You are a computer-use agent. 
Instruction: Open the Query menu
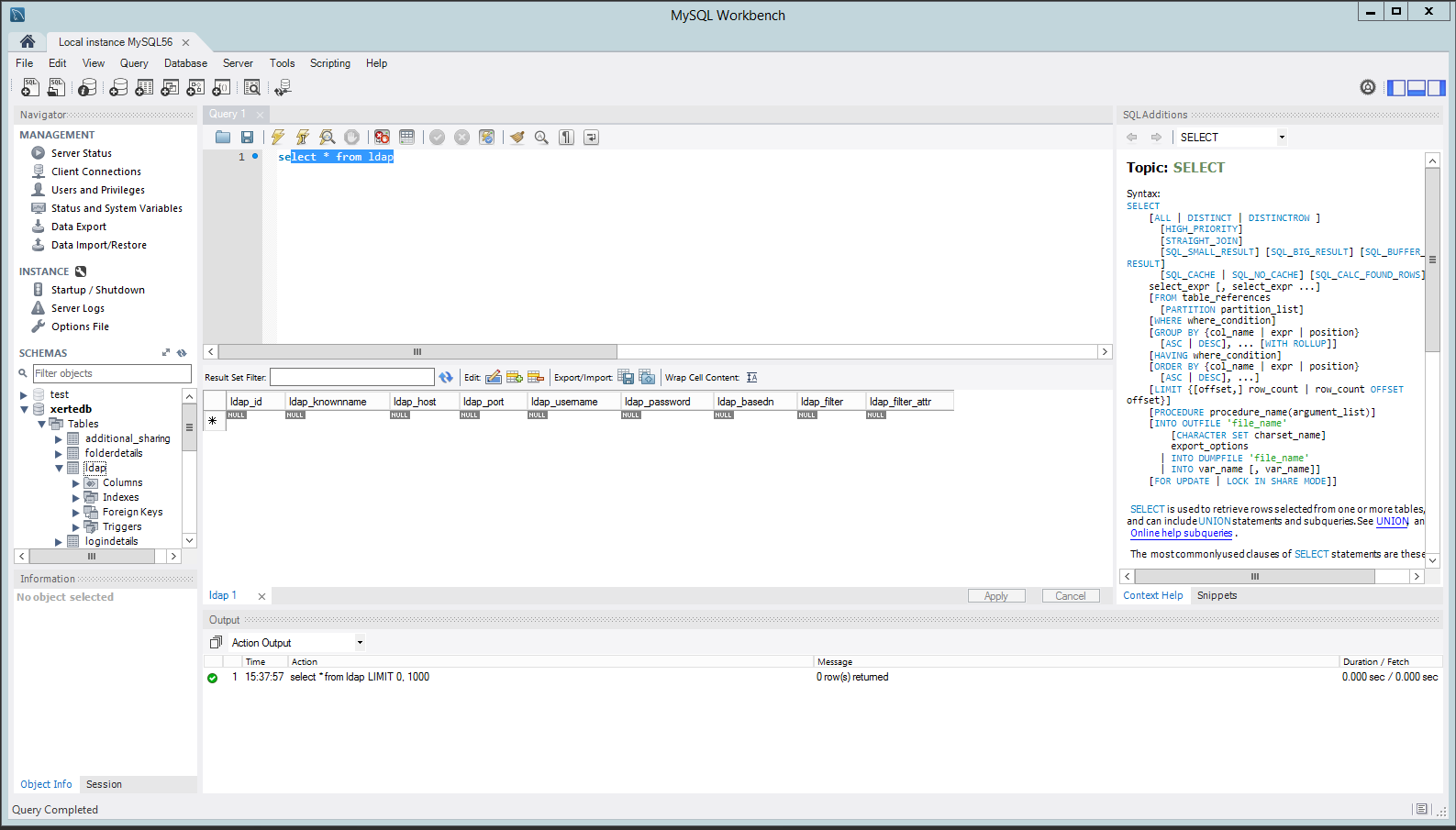tap(134, 63)
